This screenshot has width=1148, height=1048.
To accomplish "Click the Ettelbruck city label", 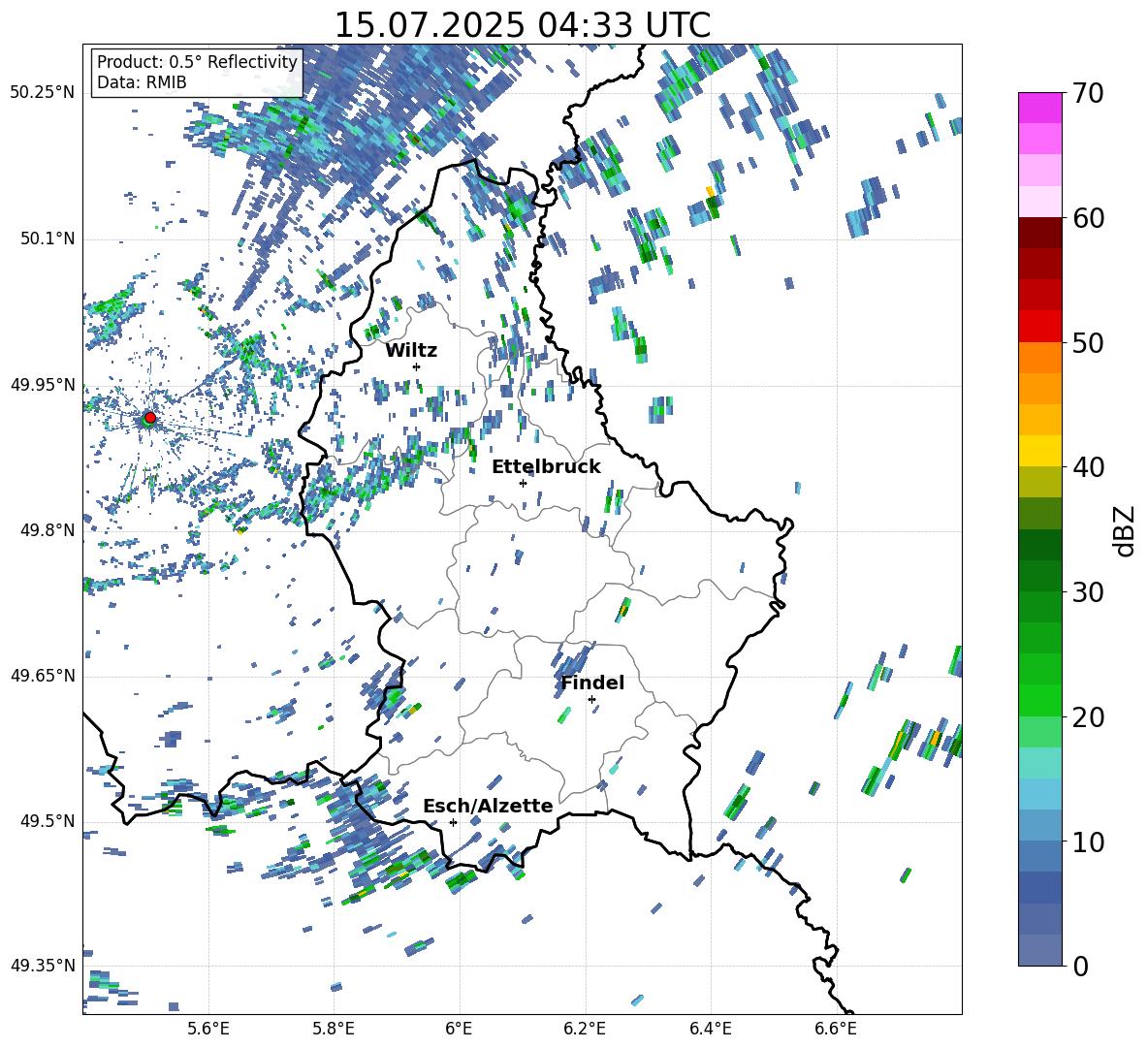I will click(x=546, y=467).
